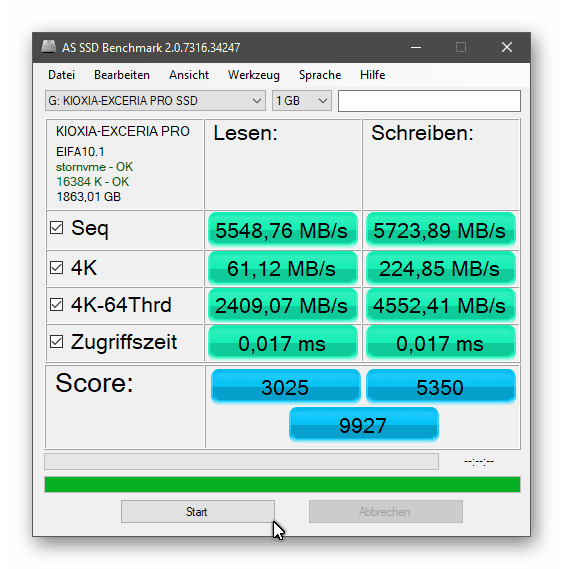This screenshot has width=563, height=569.
Task: Click 4K write result 224,85 MB/s
Action: tap(440, 269)
